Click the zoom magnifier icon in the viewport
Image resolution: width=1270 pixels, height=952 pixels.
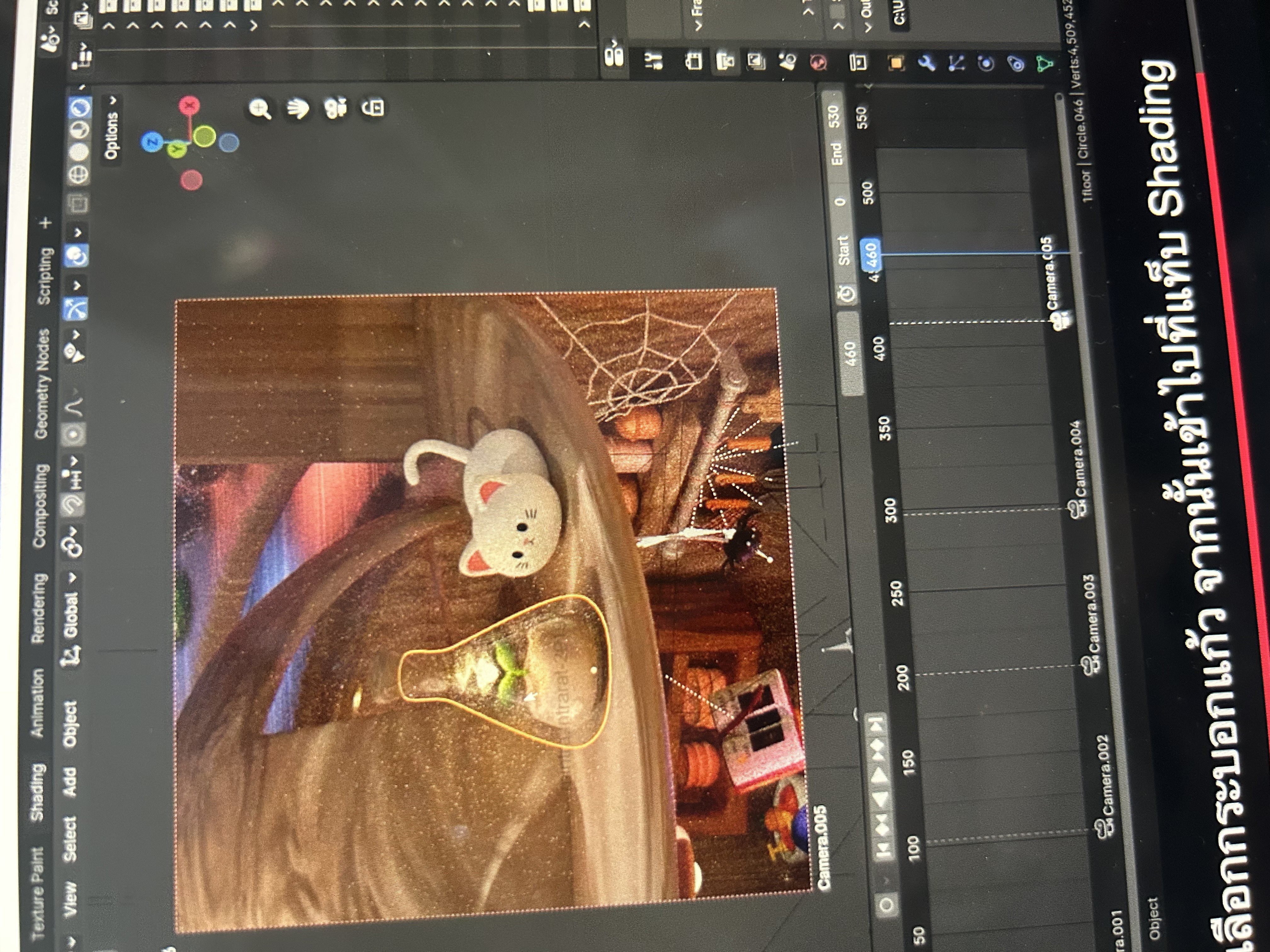[261, 109]
